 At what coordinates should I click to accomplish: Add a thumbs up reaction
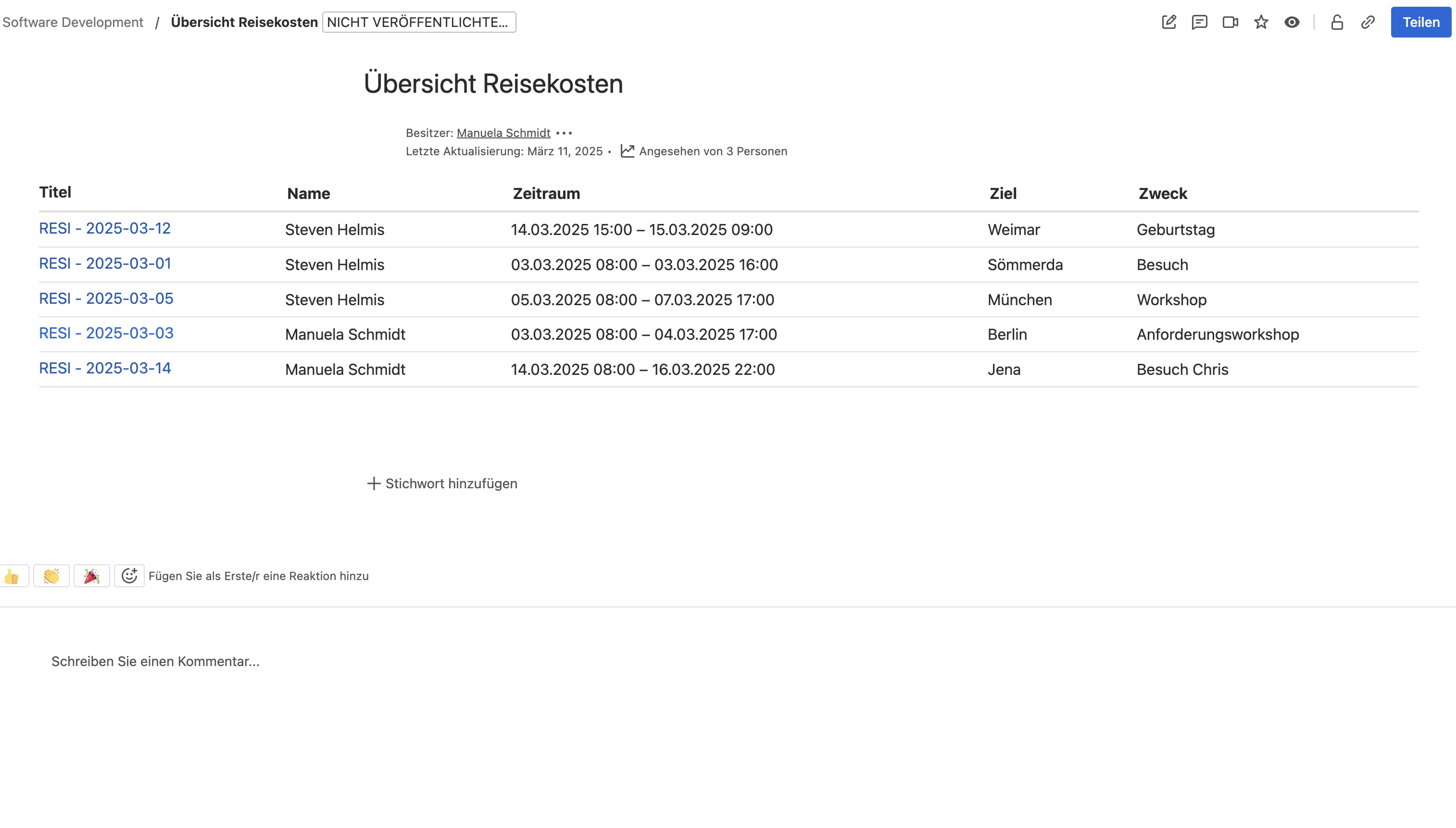pos(13,576)
